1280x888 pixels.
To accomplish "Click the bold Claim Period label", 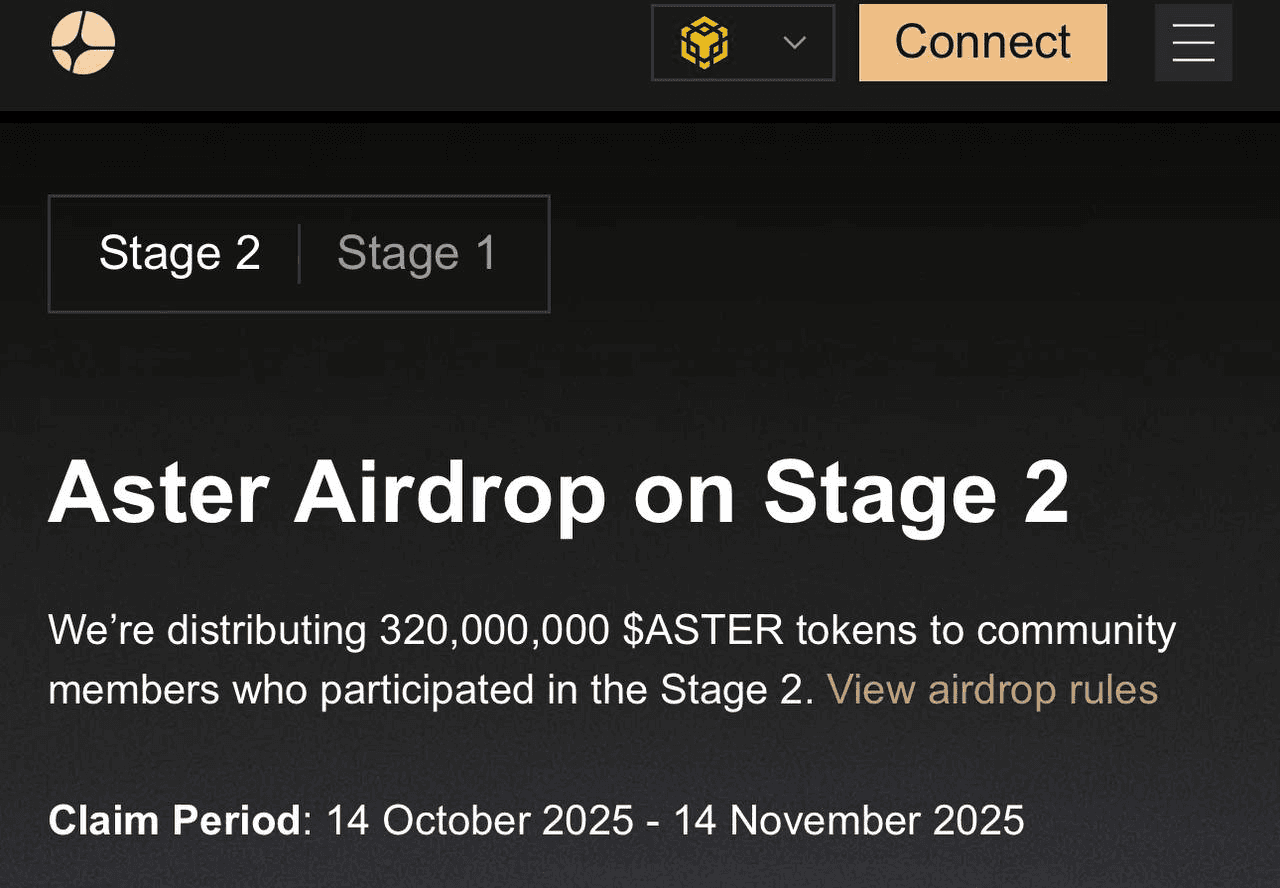I will pyautogui.click(x=174, y=821).
